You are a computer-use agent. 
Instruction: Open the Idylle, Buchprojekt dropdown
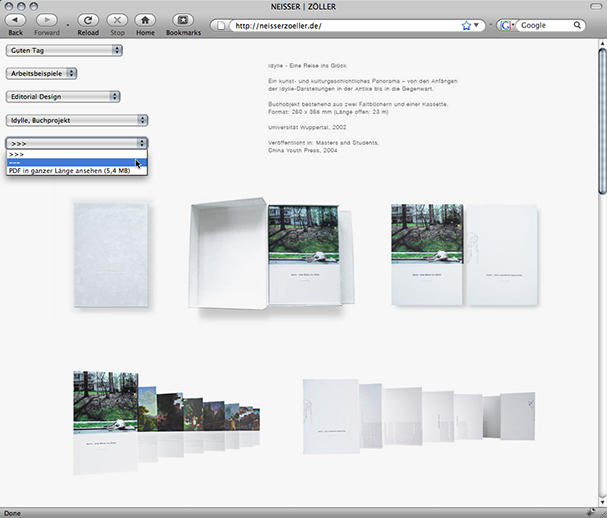point(76,120)
